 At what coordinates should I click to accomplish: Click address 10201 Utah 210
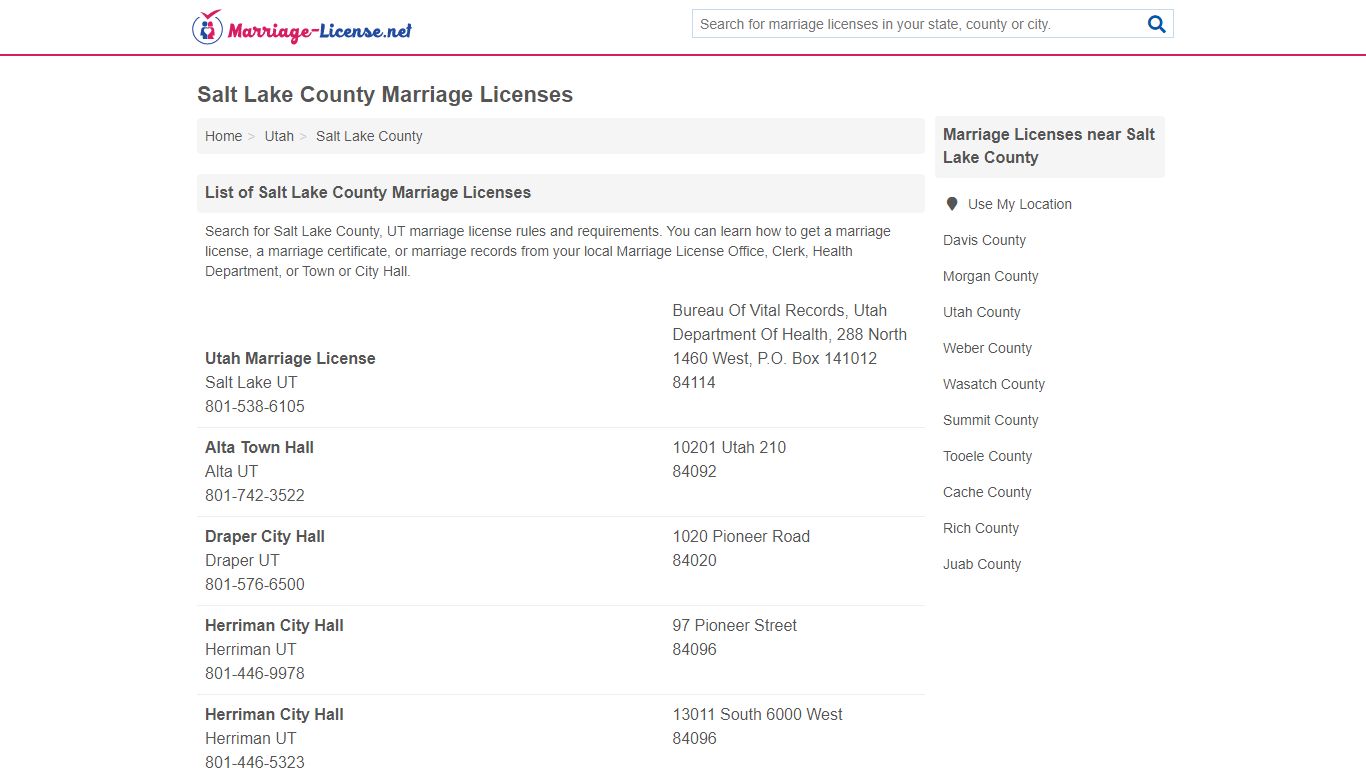(729, 447)
